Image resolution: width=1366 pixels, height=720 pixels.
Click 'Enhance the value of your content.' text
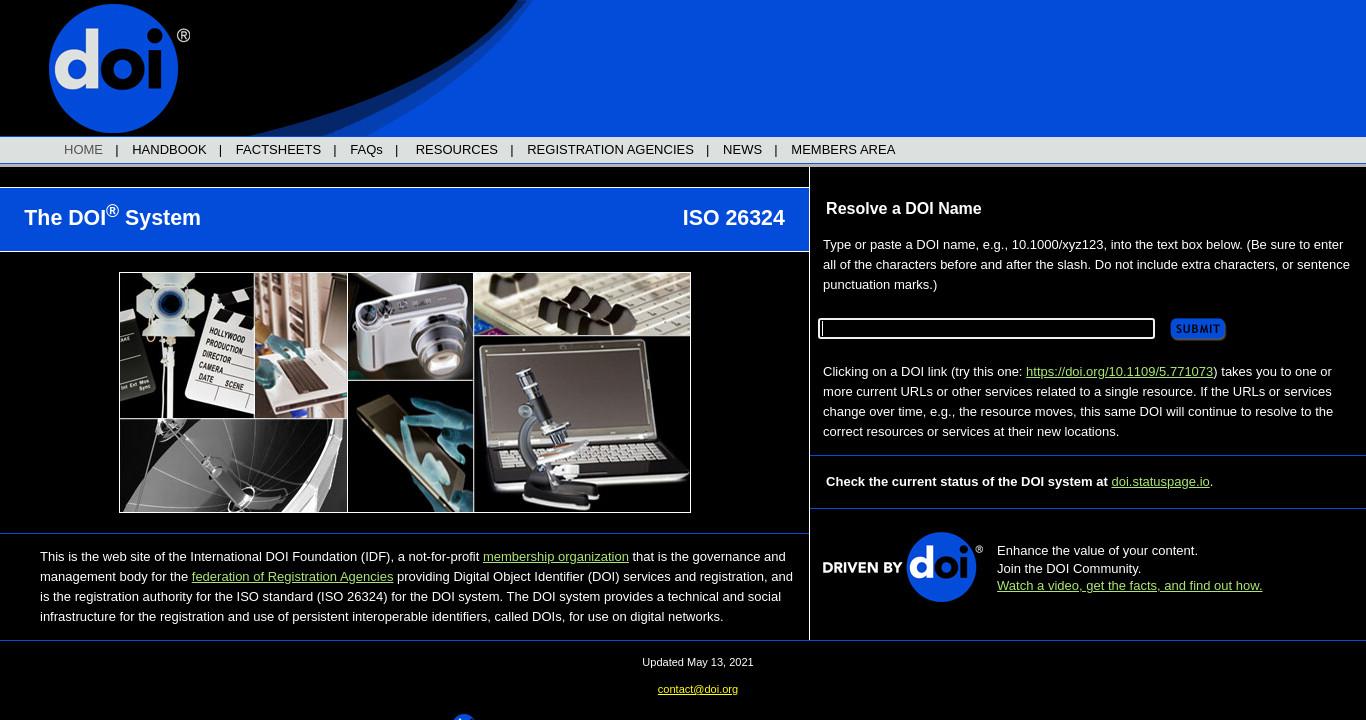1097,551
